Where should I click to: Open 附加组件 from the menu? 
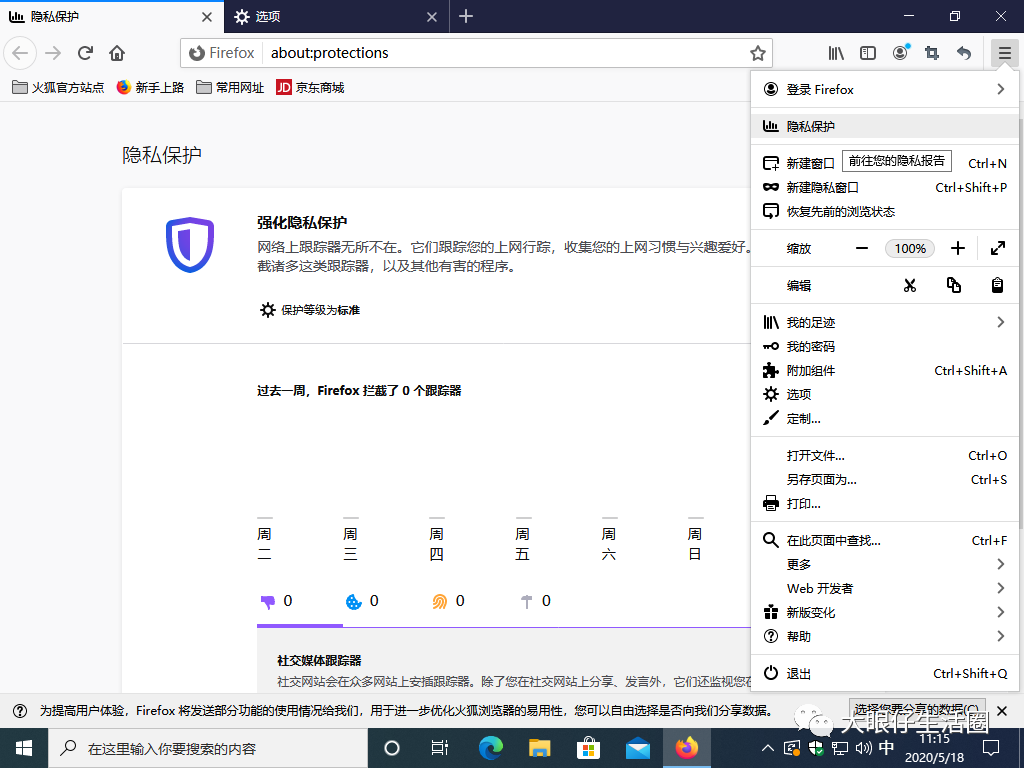pos(884,370)
